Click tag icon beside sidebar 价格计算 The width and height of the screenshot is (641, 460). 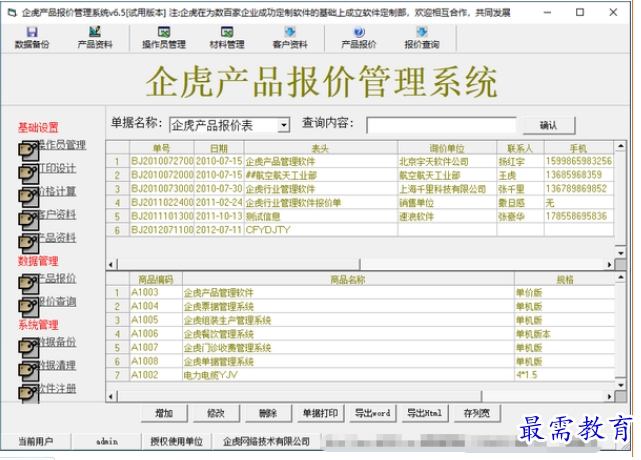[x=29, y=197]
